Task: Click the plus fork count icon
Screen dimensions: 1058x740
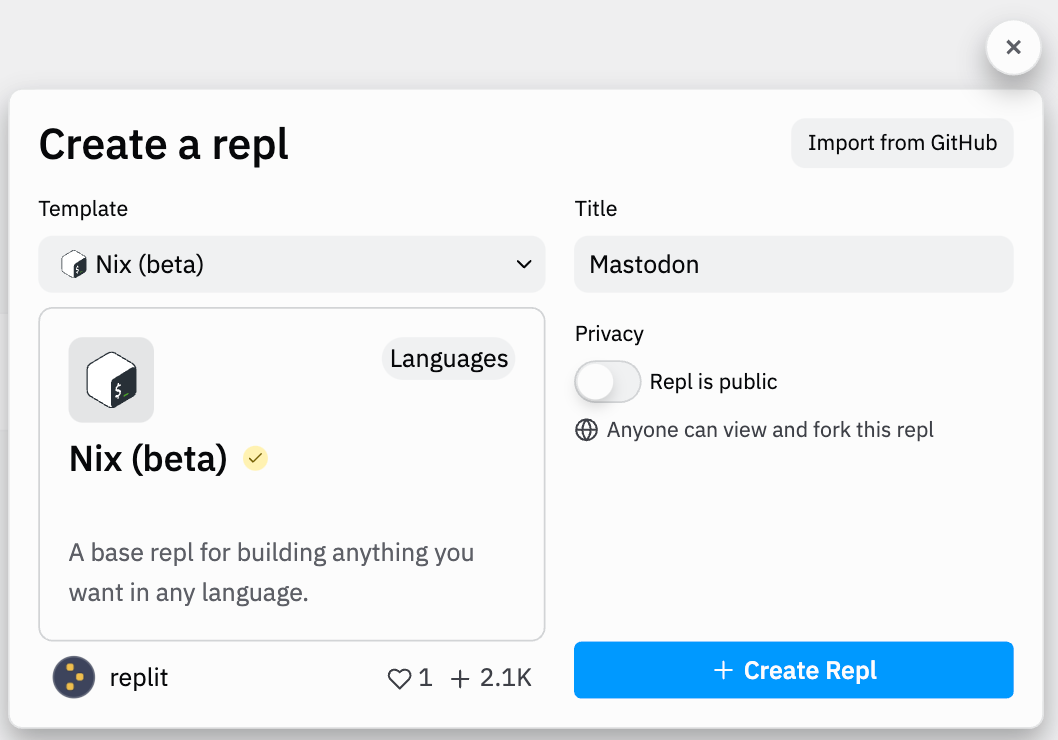Action: point(460,679)
